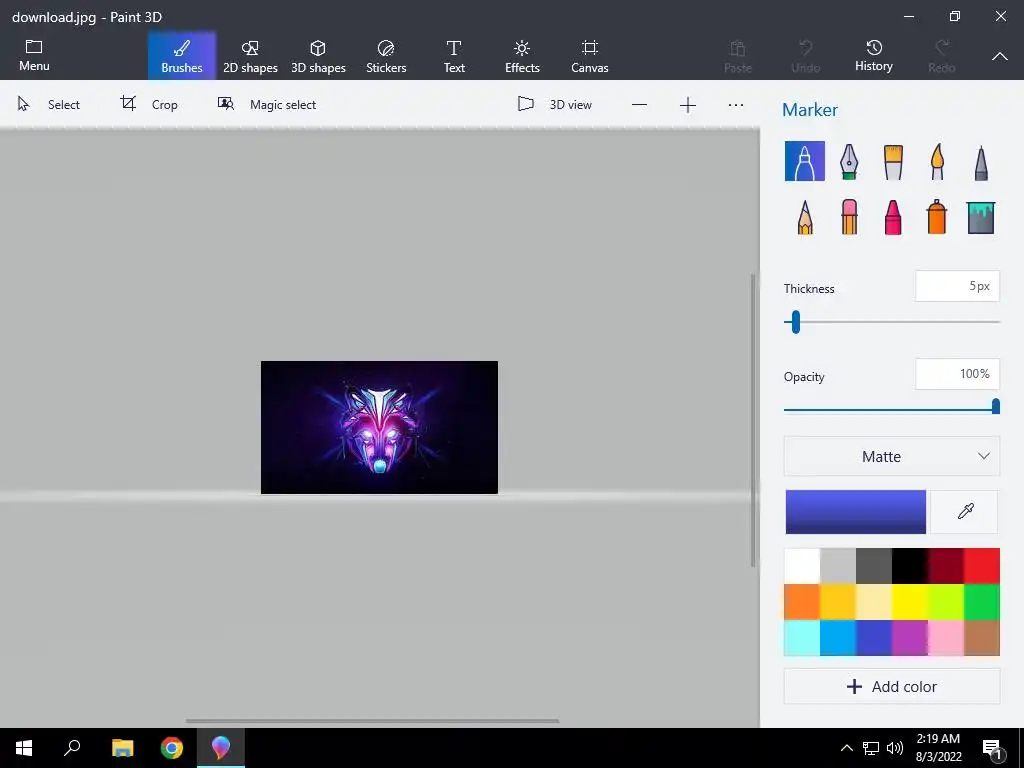Open the Stickers tab
1024x768 pixels.
(386, 56)
